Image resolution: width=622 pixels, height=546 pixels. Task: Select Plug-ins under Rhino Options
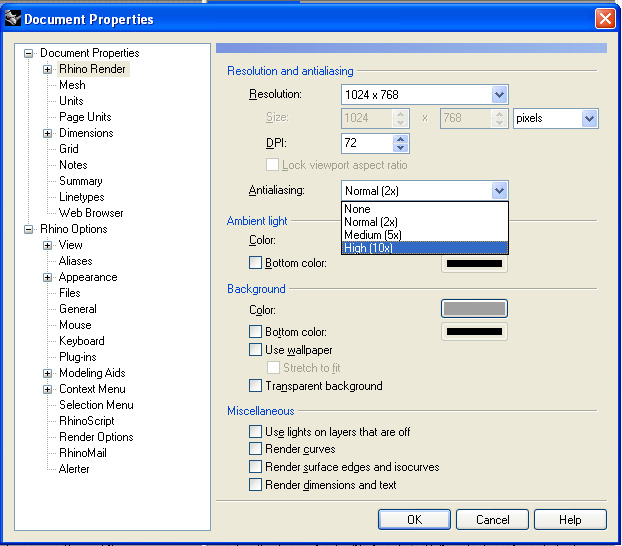click(x=78, y=357)
